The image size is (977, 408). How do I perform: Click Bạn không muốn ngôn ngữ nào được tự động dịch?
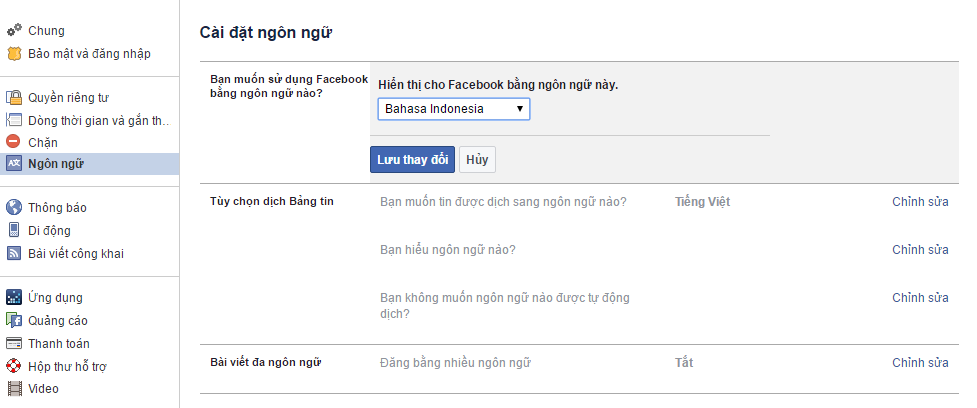[505, 305]
